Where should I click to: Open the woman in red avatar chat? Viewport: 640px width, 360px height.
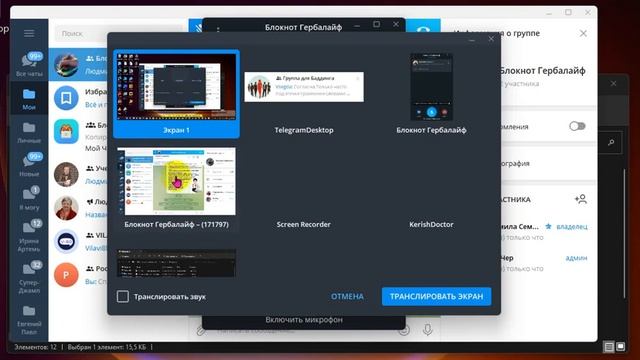click(x=66, y=208)
